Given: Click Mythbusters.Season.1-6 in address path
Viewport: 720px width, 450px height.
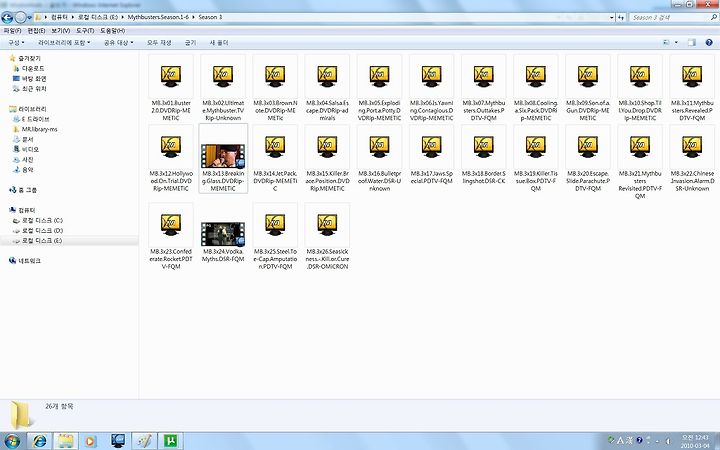Looking at the screenshot, I should (x=158, y=17).
